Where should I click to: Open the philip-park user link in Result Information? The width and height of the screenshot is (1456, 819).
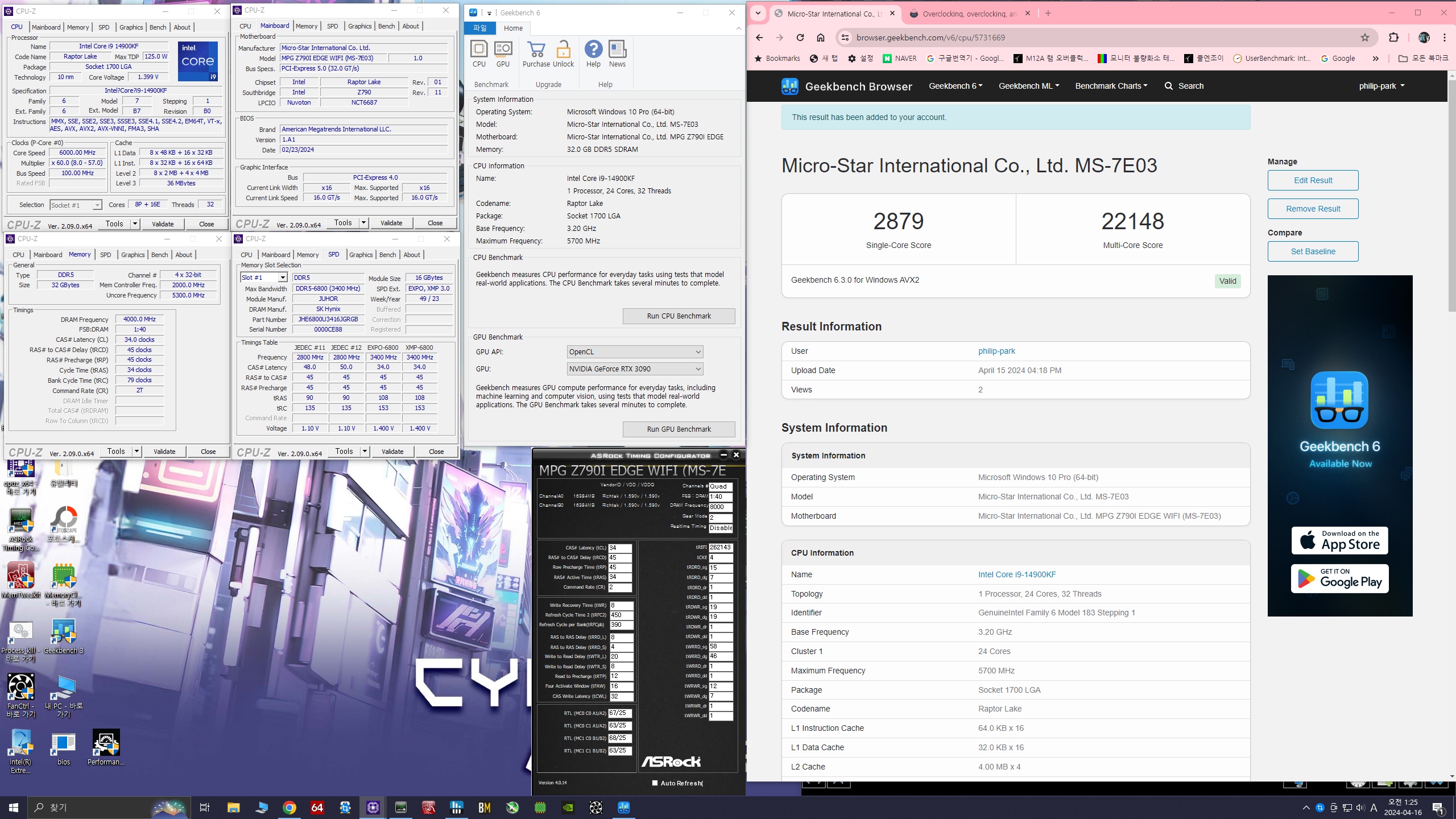click(996, 351)
